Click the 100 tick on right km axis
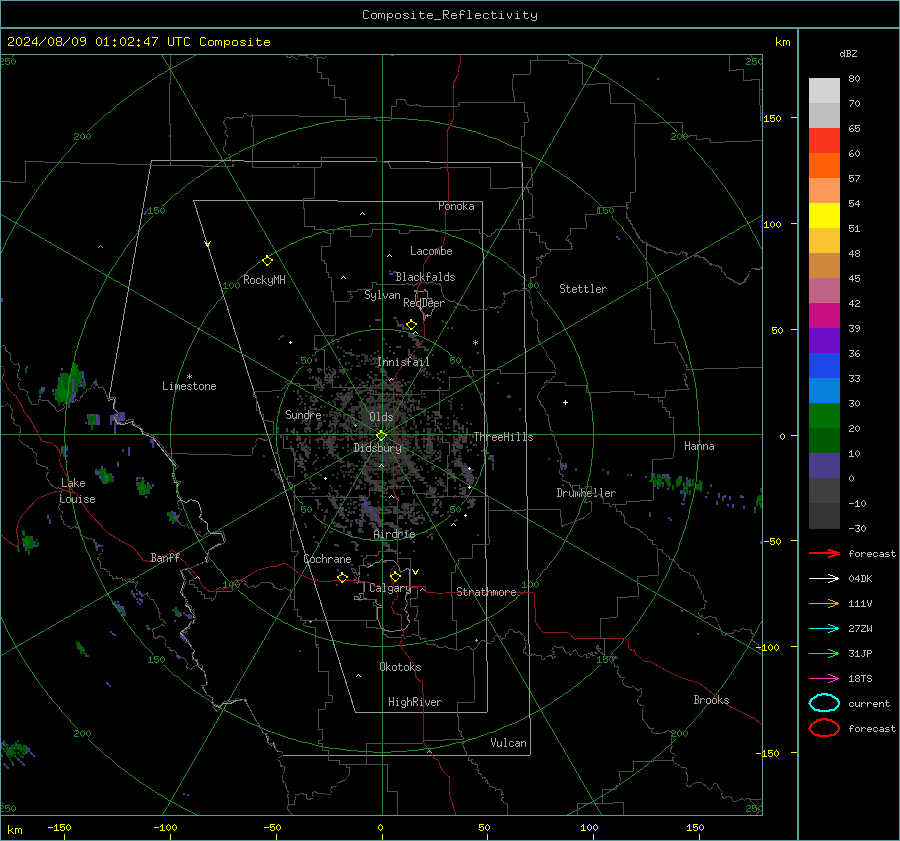The image size is (900, 841). coord(773,224)
